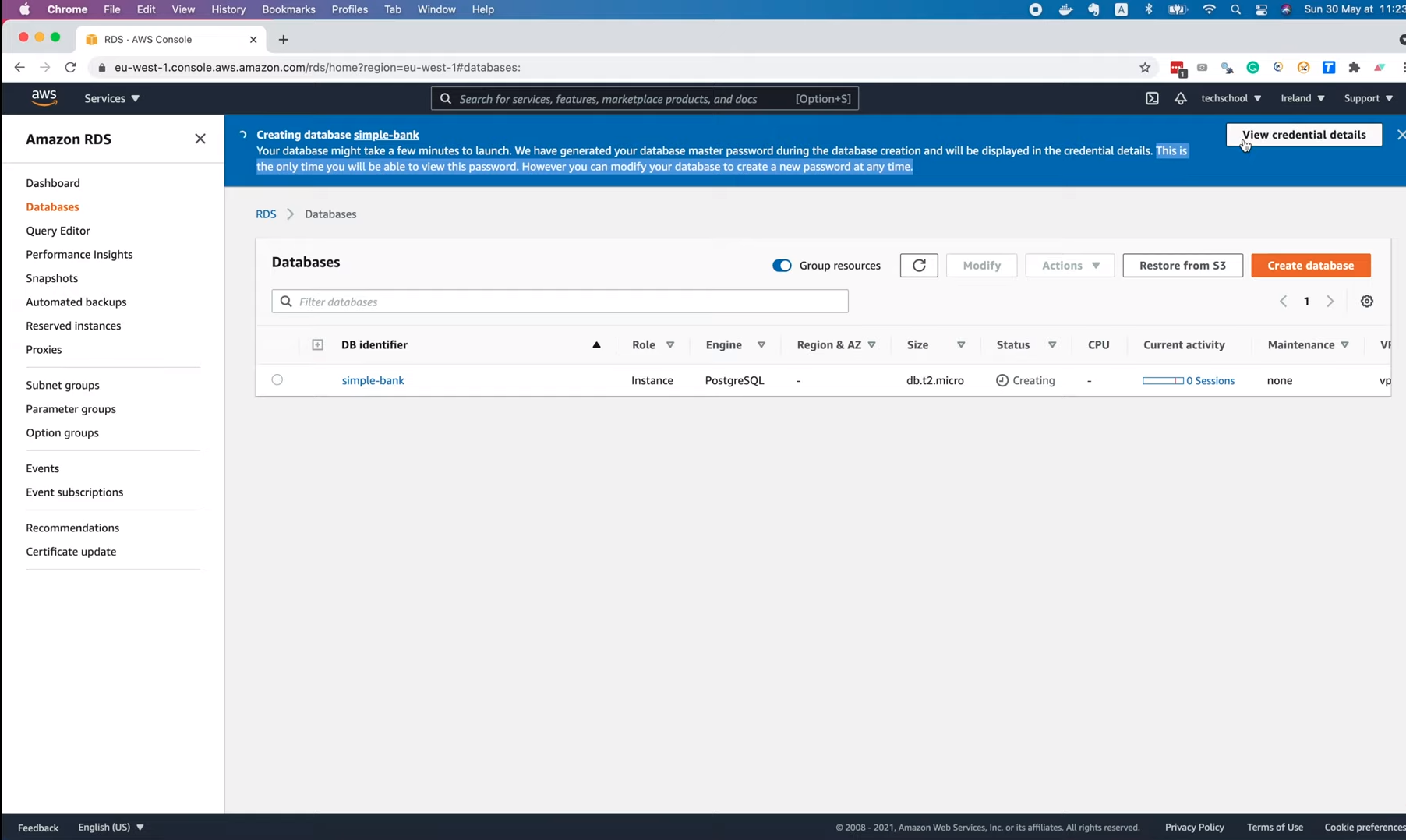Open the Dashboard page
The width and height of the screenshot is (1406, 840).
pyautogui.click(x=53, y=183)
